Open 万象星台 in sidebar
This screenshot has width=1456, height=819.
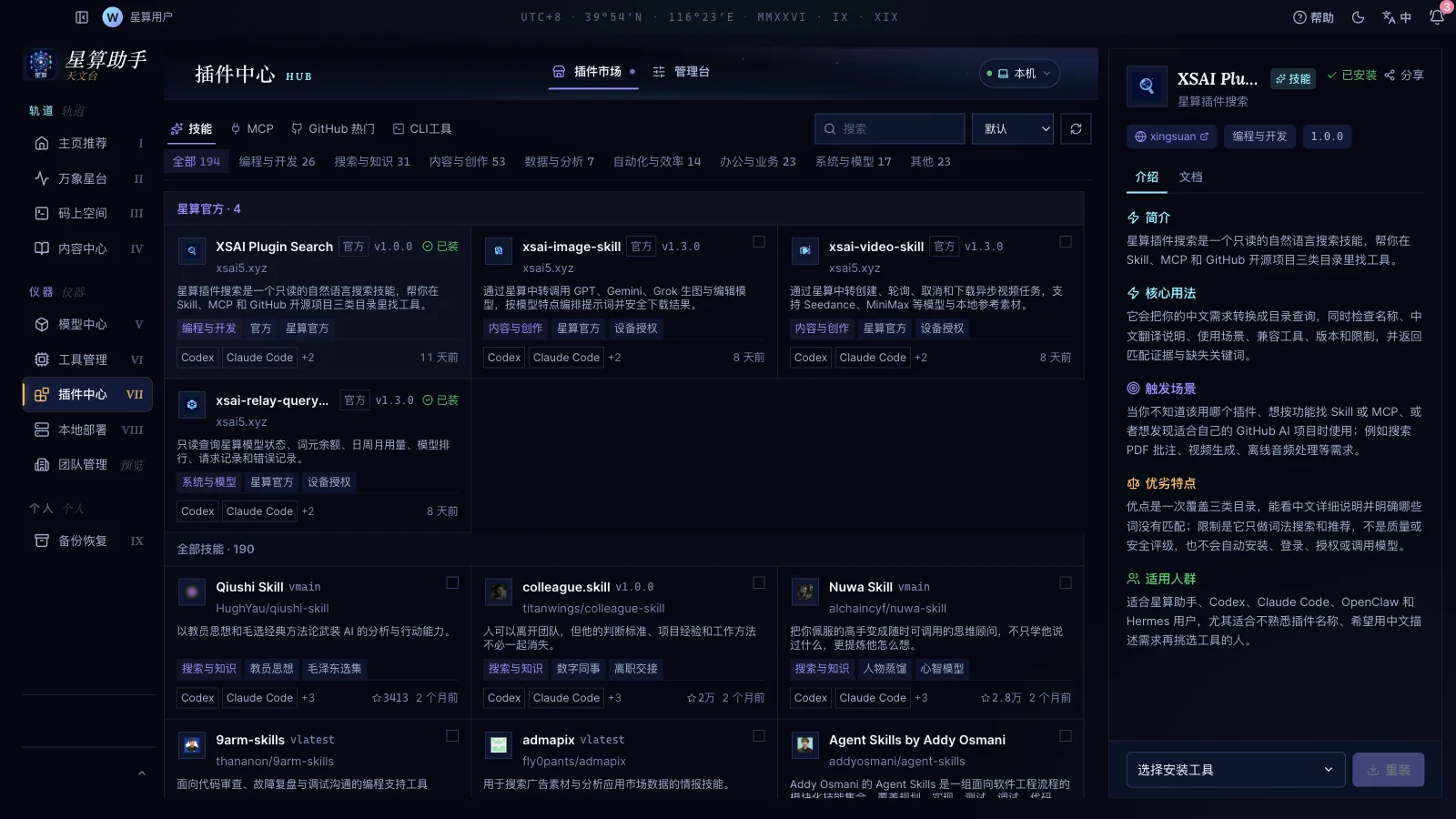(87, 178)
